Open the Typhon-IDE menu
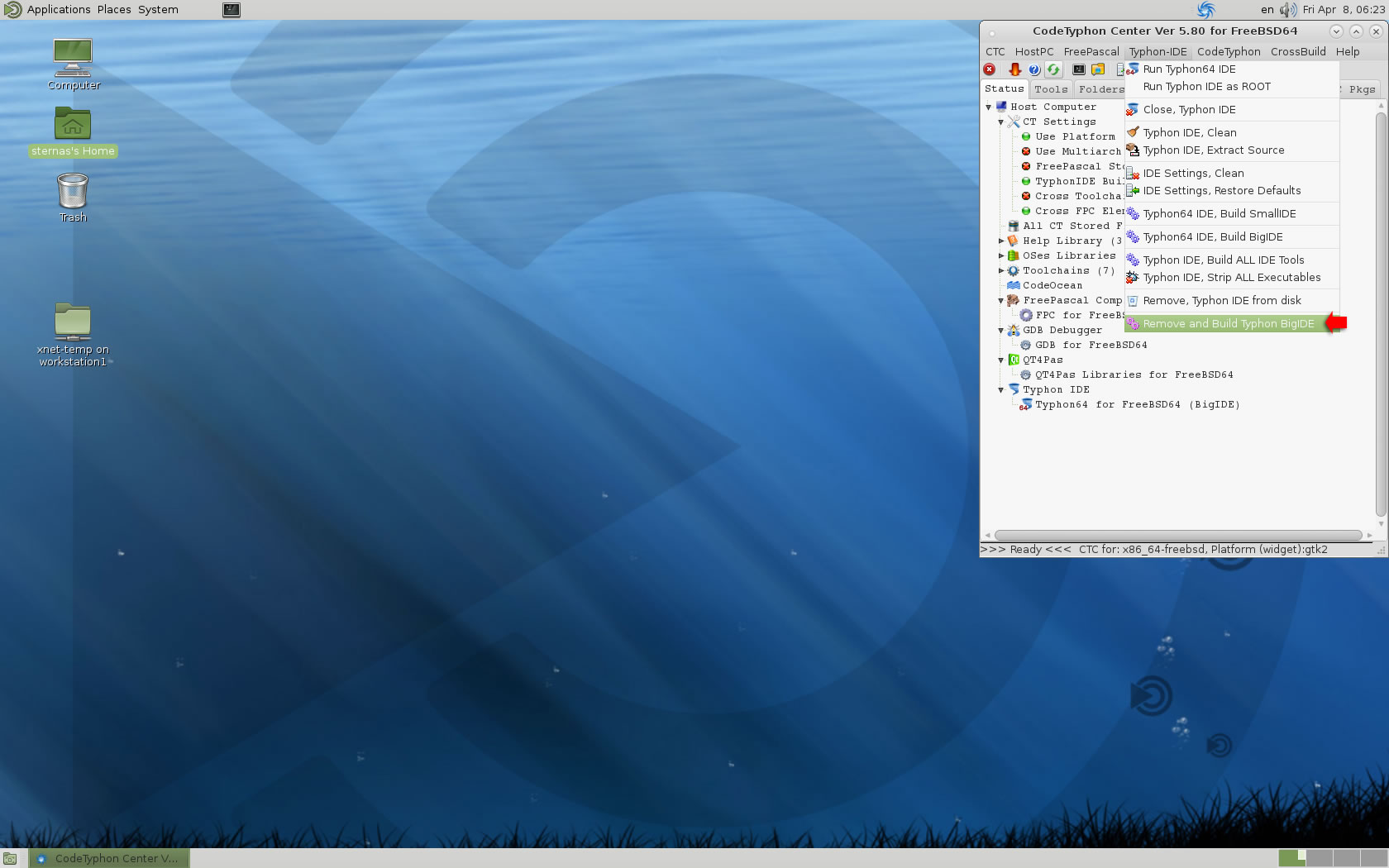This screenshot has width=1389, height=868. click(1157, 51)
